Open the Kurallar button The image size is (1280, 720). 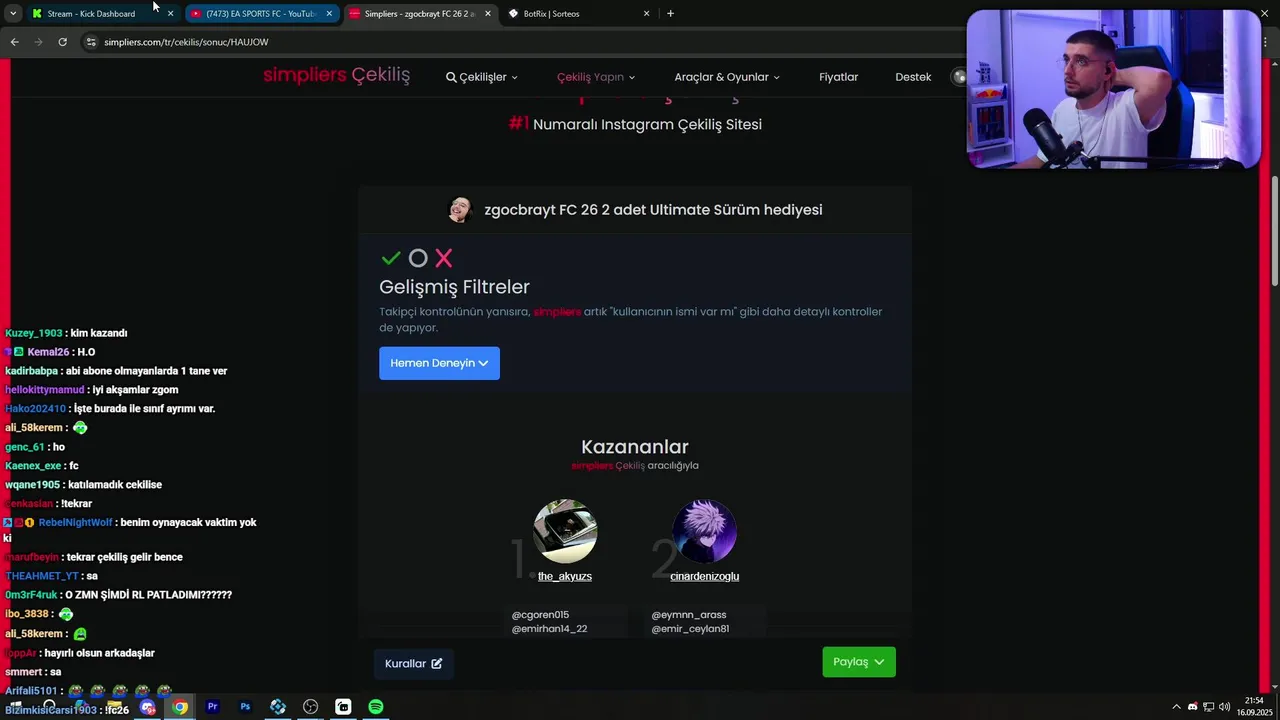[x=413, y=663]
